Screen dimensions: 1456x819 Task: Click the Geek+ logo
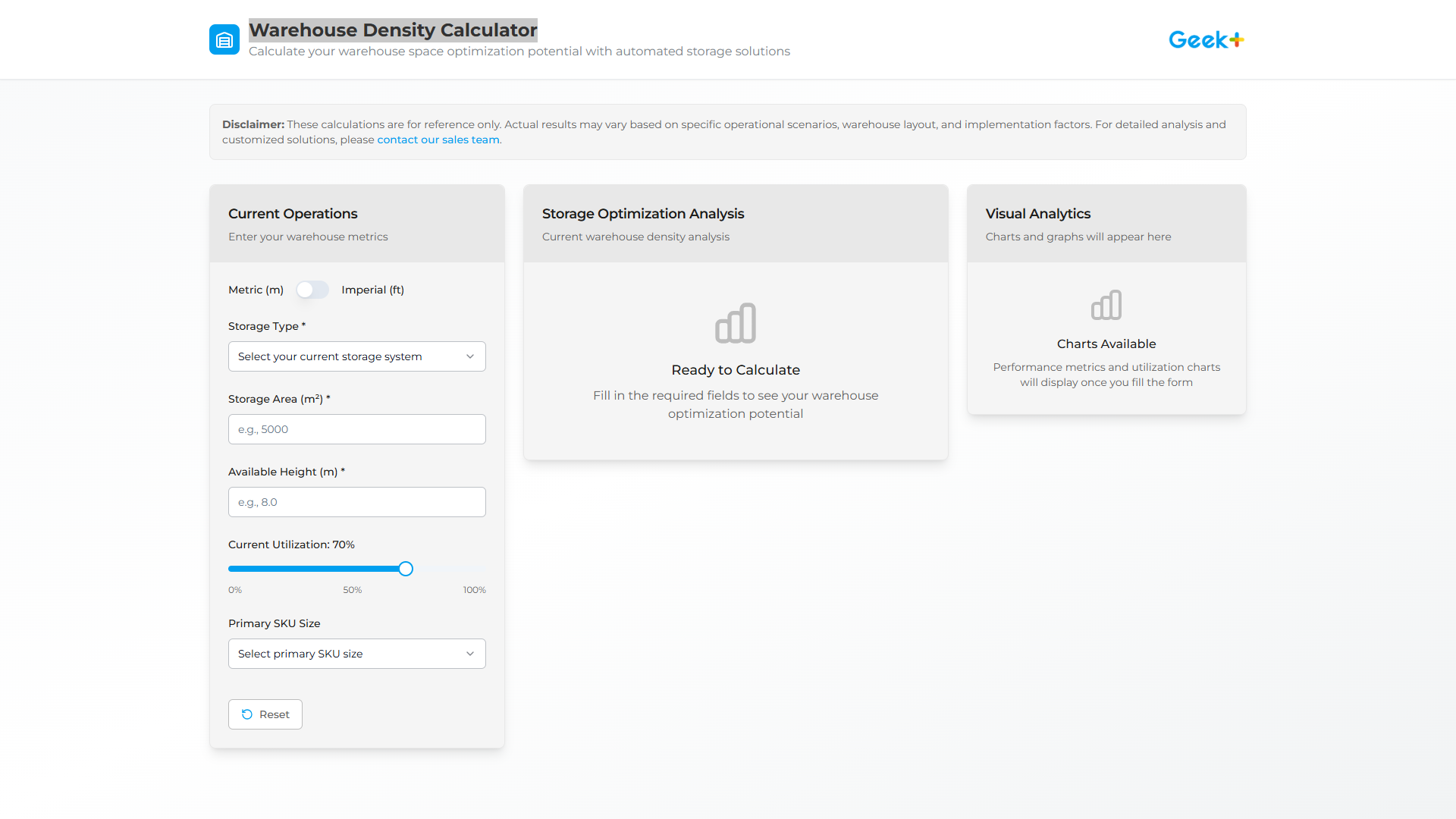pos(1206,39)
